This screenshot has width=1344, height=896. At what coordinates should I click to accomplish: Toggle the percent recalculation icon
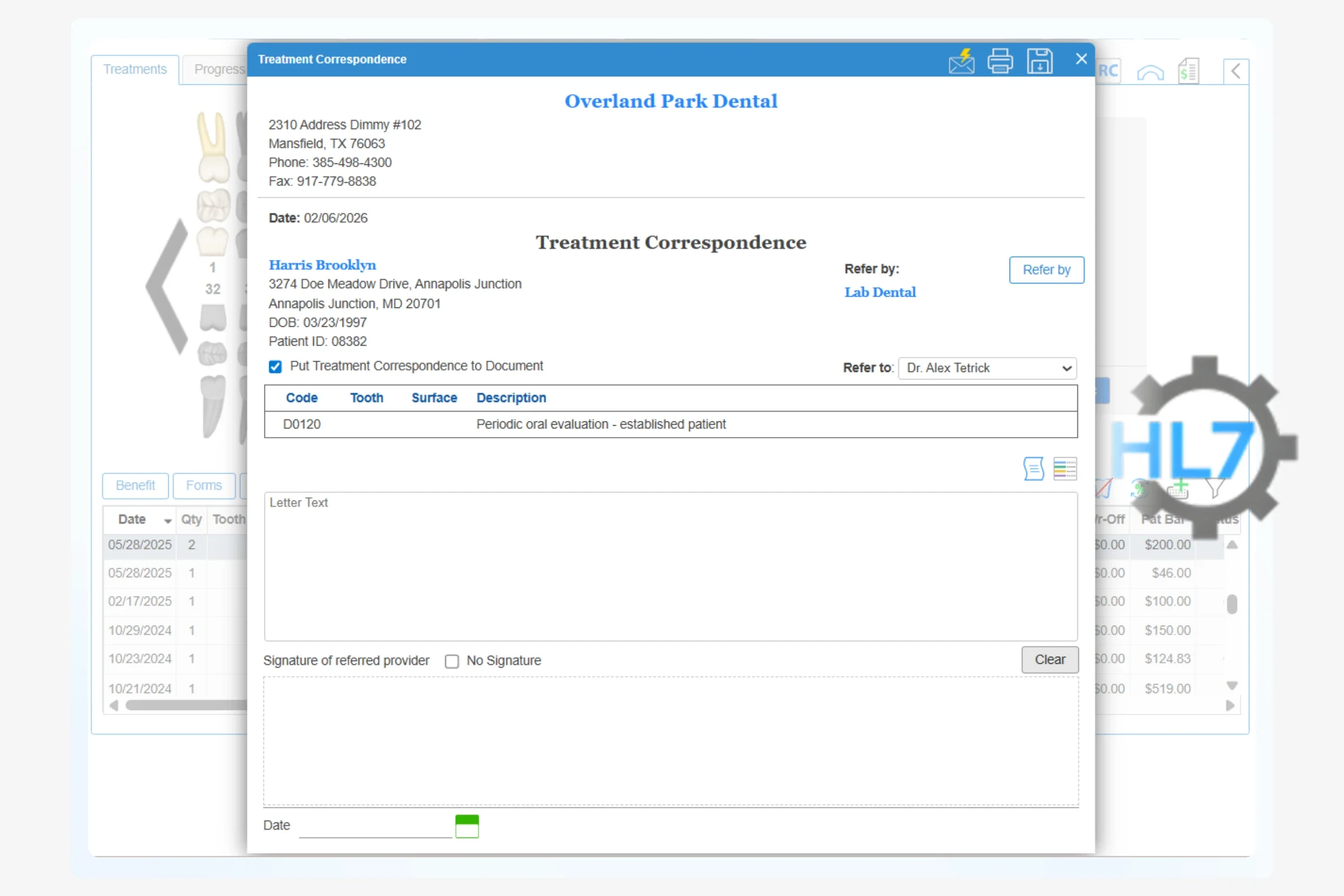pyautogui.click(x=1140, y=489)
